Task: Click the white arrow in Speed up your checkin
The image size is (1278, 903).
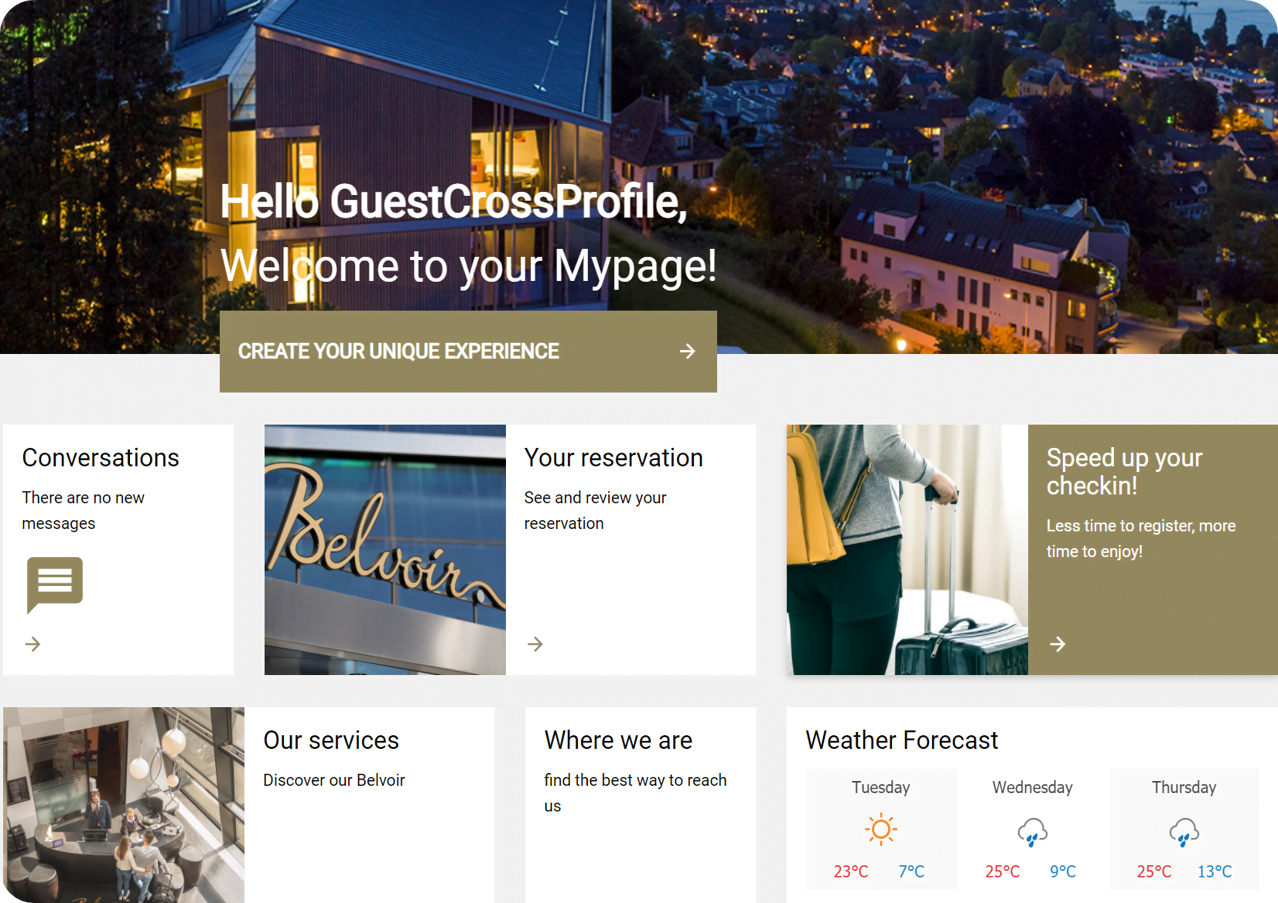Action: [1057, 644]
